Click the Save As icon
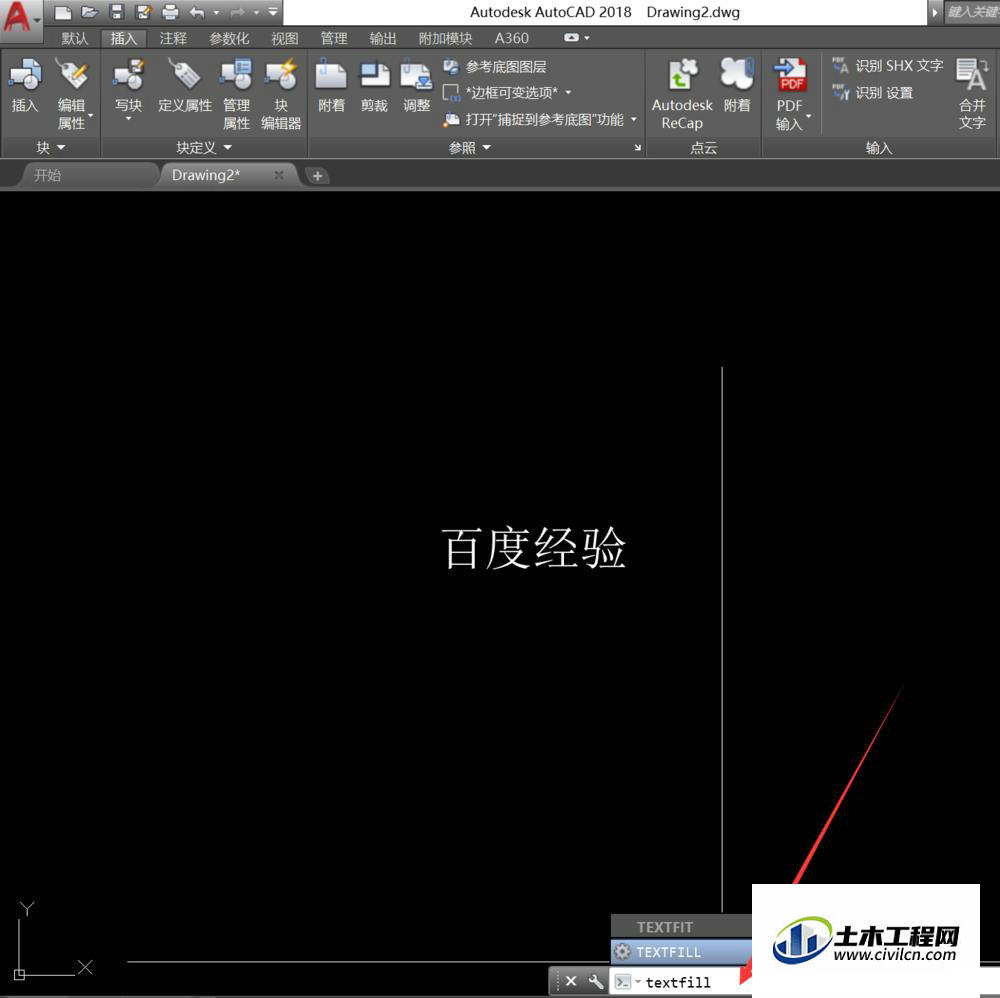 [x=143, y=12]
